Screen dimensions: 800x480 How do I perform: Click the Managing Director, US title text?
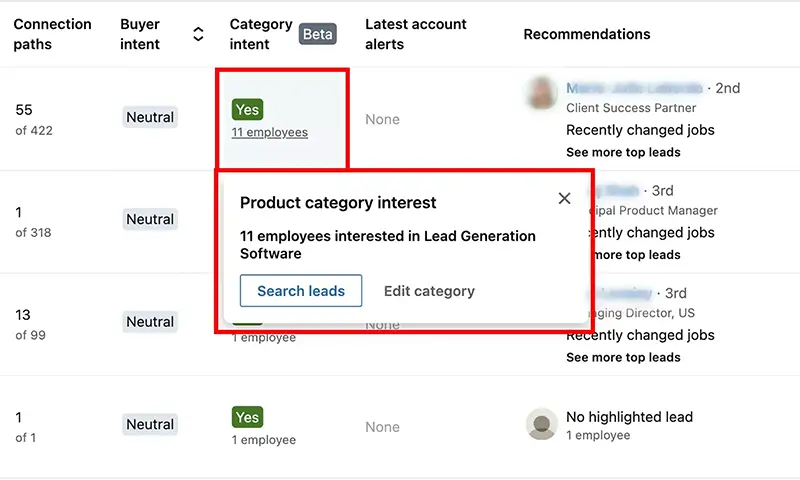pyautogui.click(x=643, y=313)
